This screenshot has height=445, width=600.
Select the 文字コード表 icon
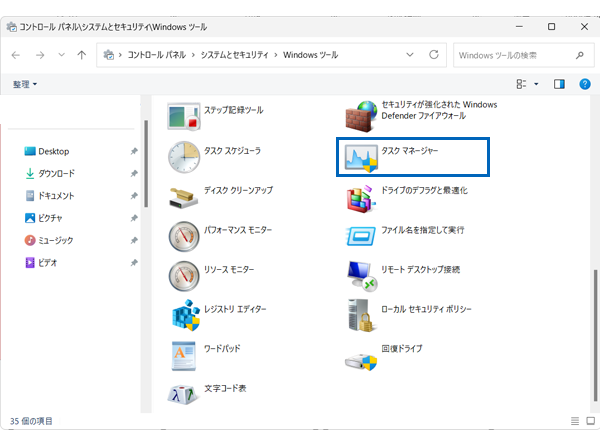[183, 394]
